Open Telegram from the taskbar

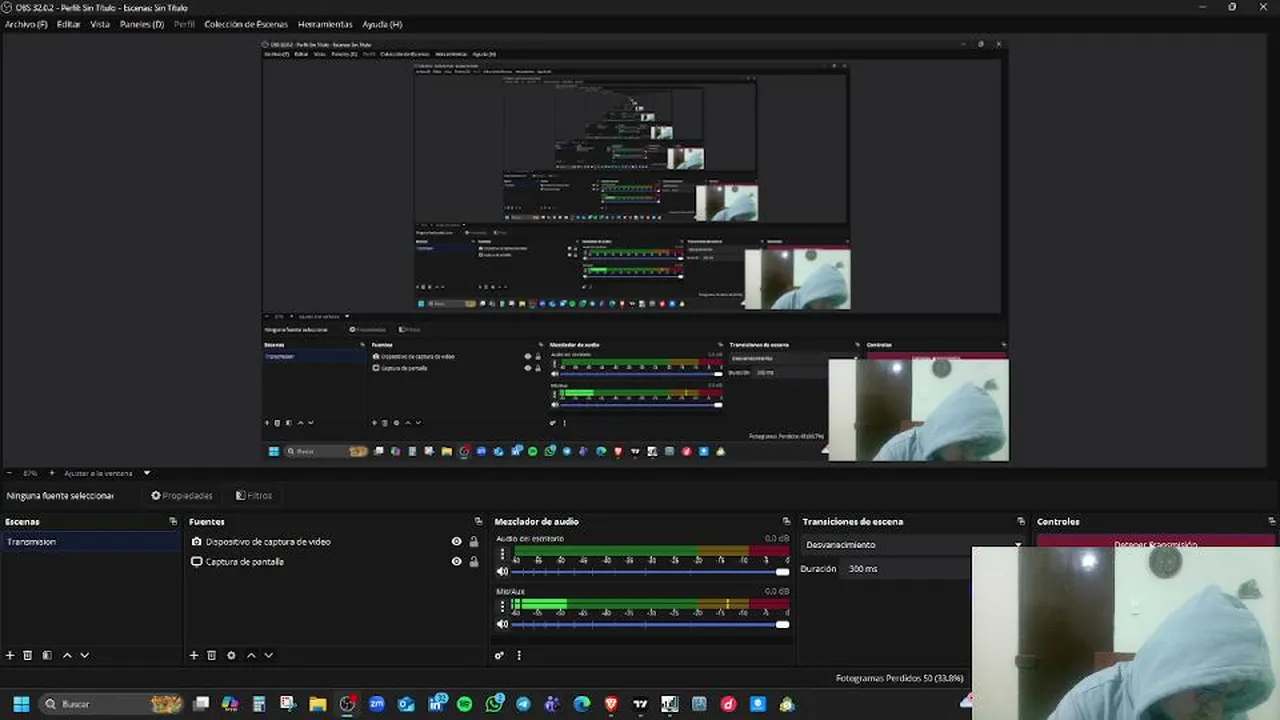(523, 704)
